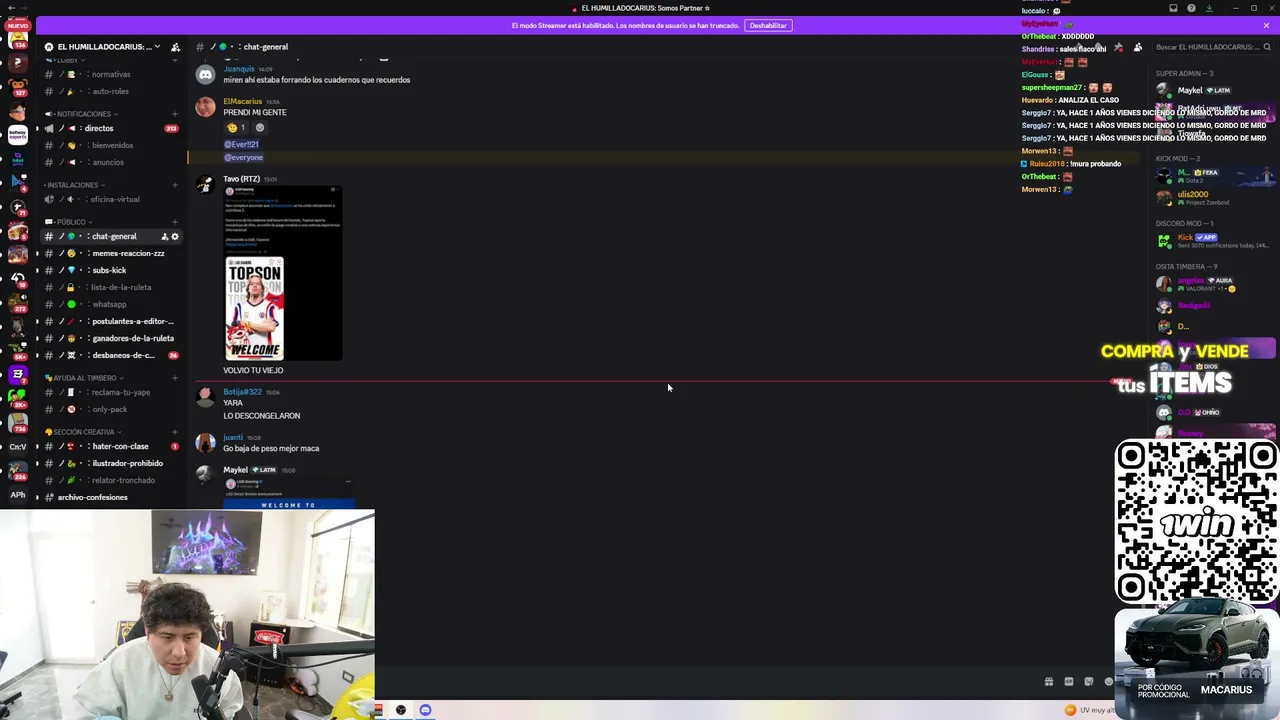Open the server name dropdown EL HUMILLADOCARIUS
Viewport: 1280px width, 720px height.
tap(106, 47)
